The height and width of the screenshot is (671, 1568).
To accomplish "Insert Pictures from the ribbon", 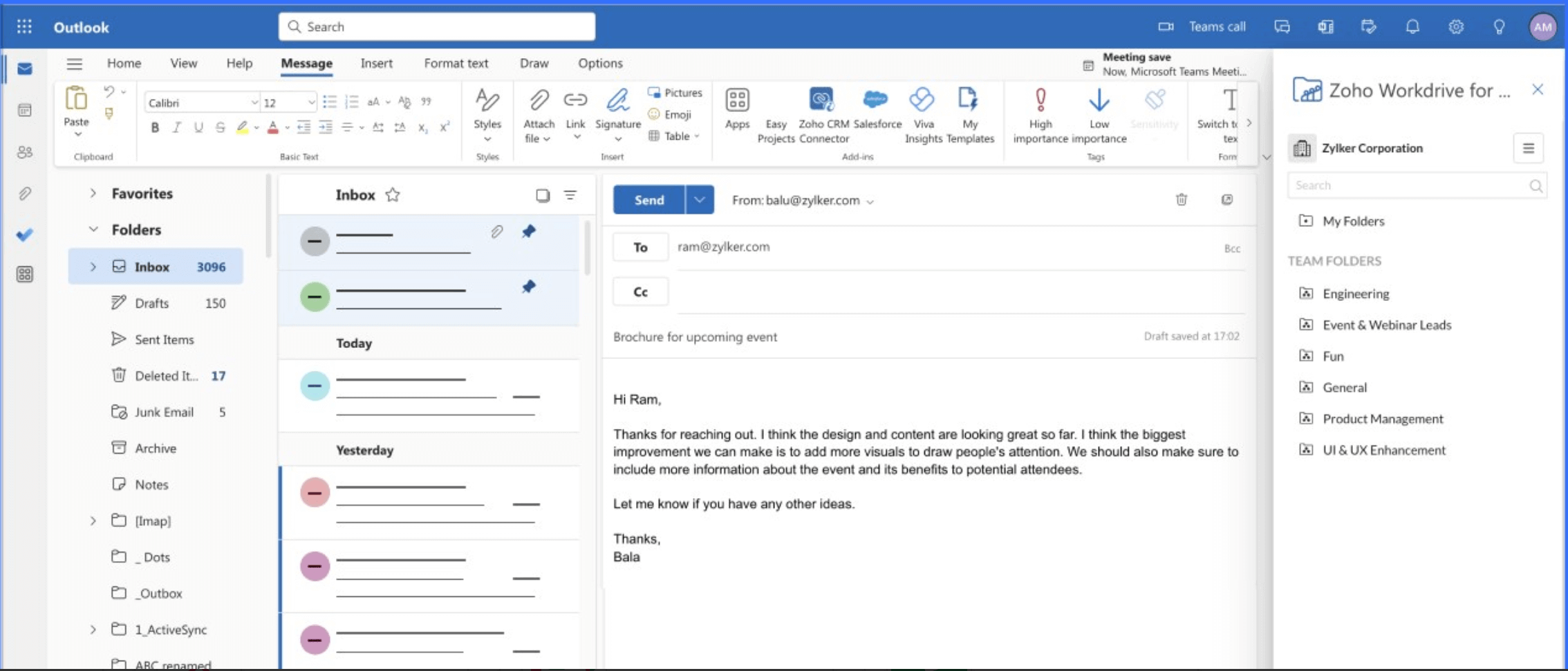I will coord(675,93).
